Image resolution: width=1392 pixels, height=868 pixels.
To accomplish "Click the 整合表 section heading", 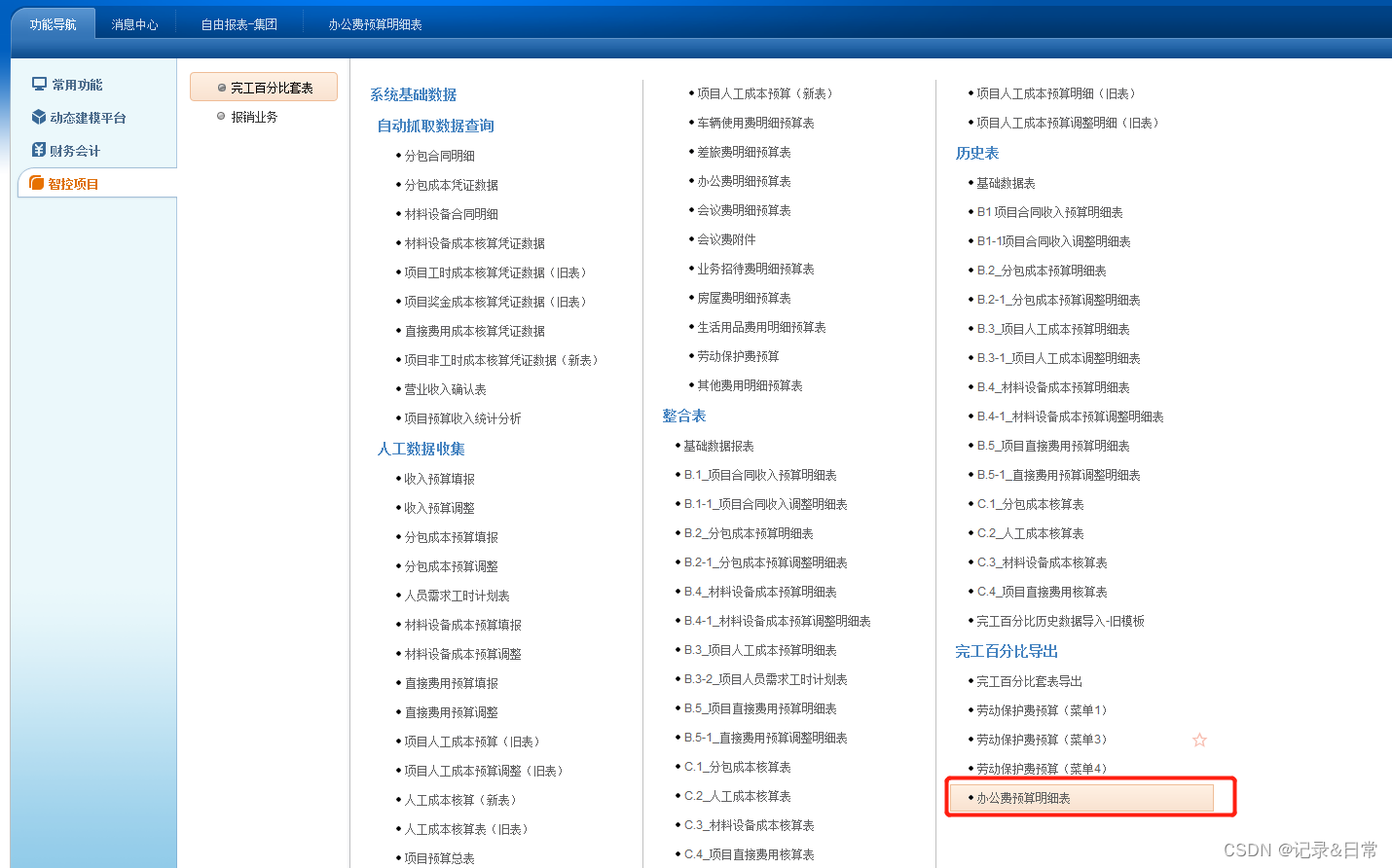I will [x=684, y=416].
